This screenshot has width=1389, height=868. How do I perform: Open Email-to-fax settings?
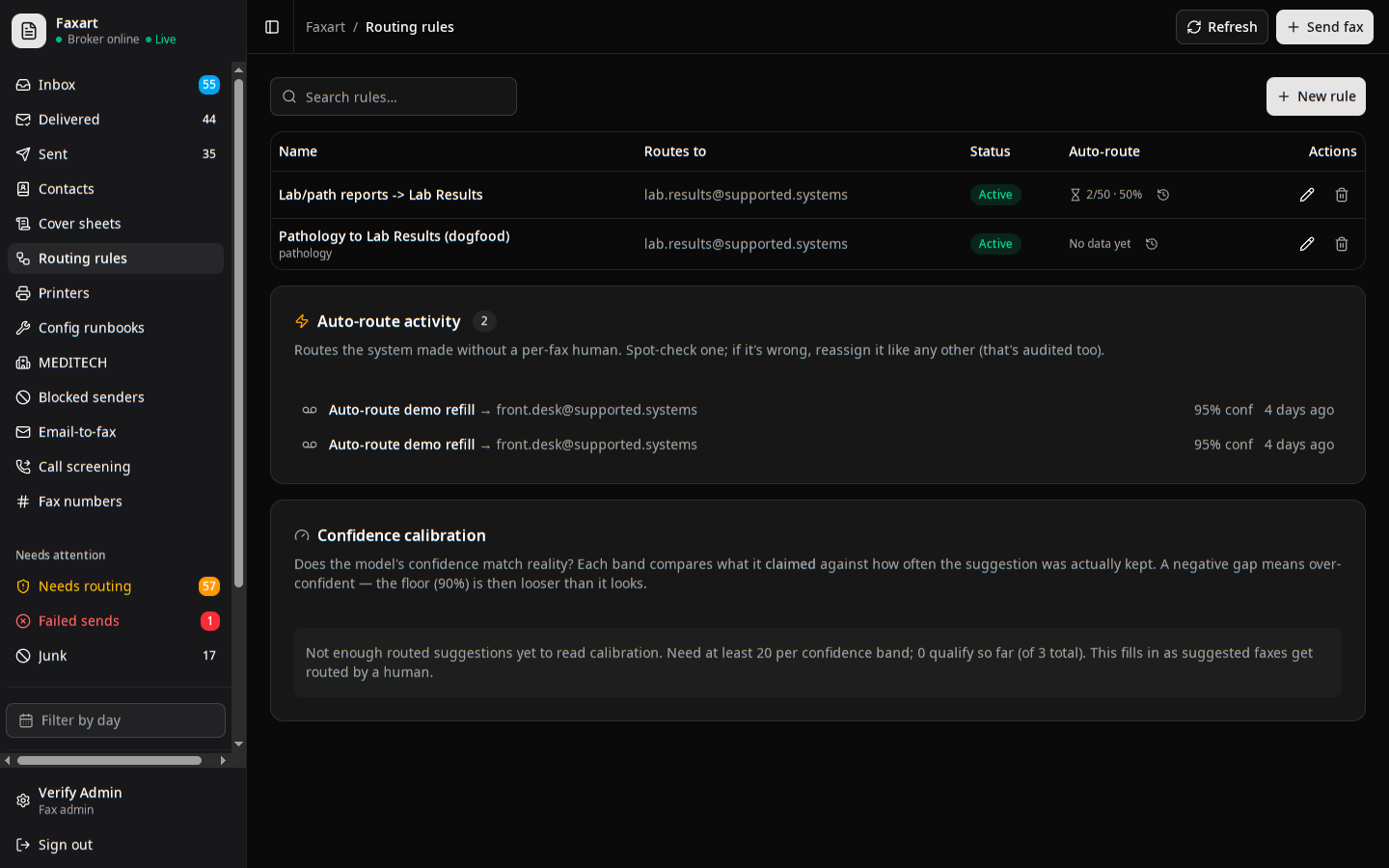pos(116,432)
